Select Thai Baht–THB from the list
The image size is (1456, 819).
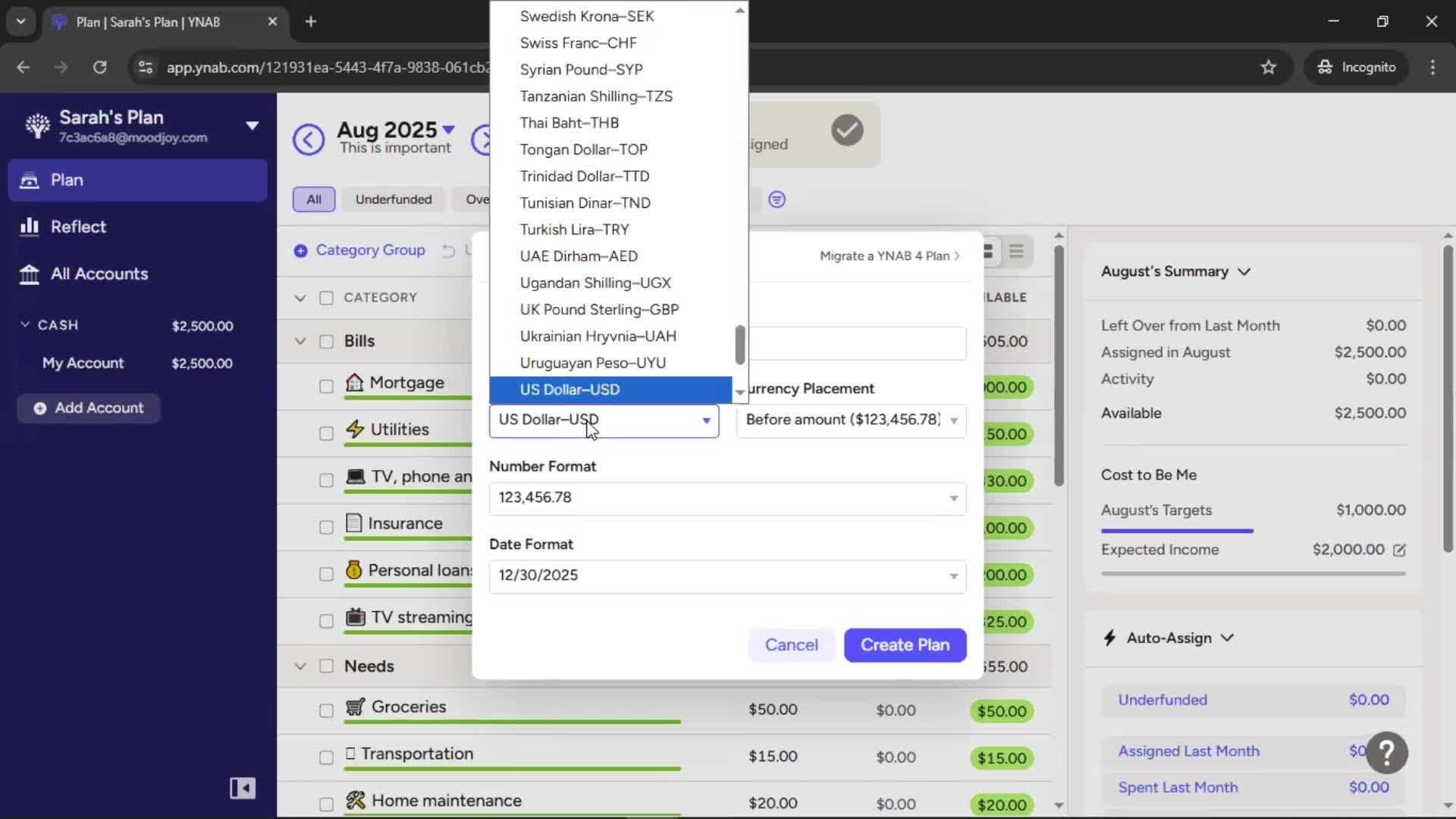pyautogui.click(x=610, y=123)
